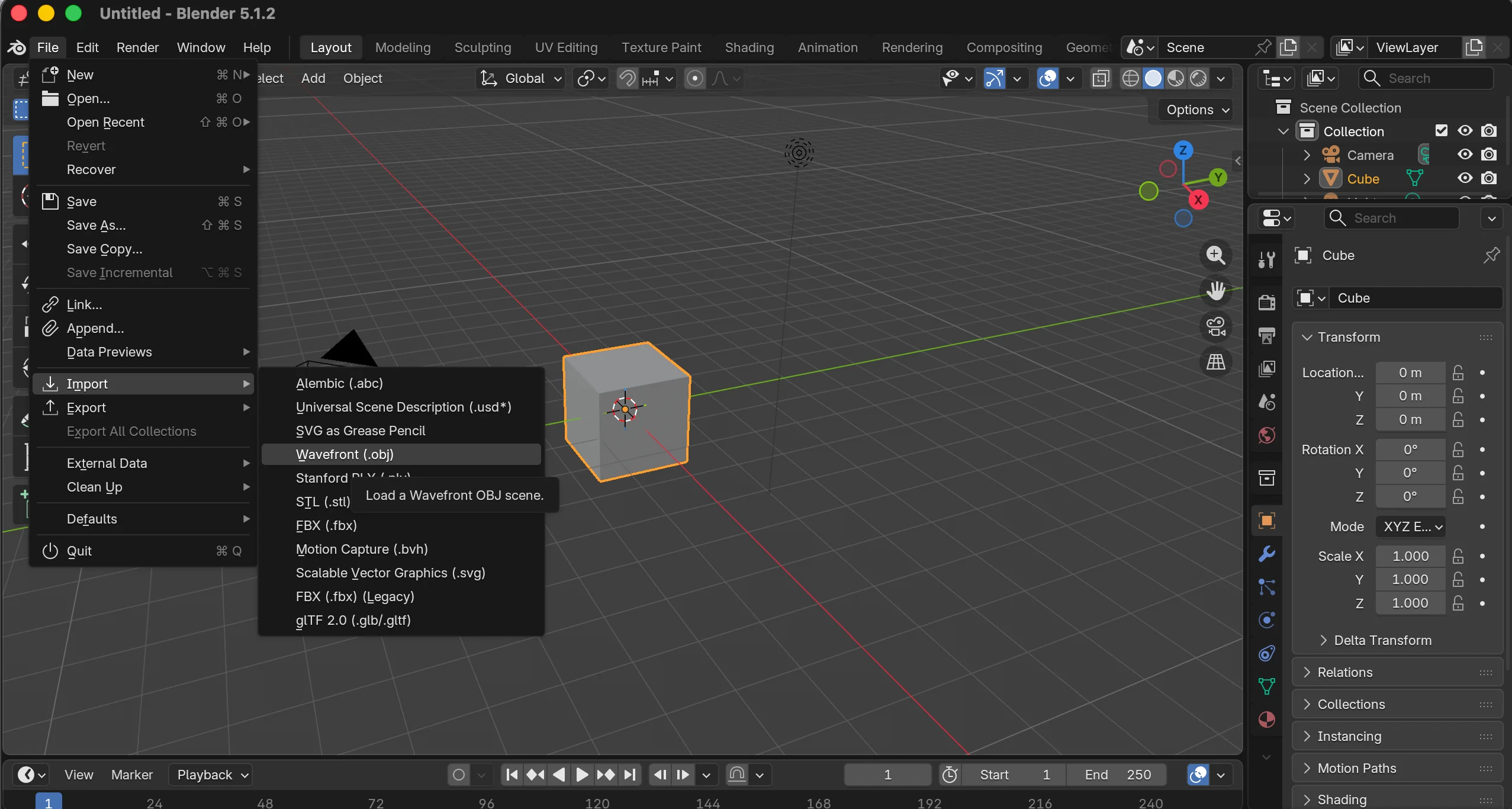Toggle Cube visibility eye in outliner
The image size is (1512, 809).
tap(1465, 178)
